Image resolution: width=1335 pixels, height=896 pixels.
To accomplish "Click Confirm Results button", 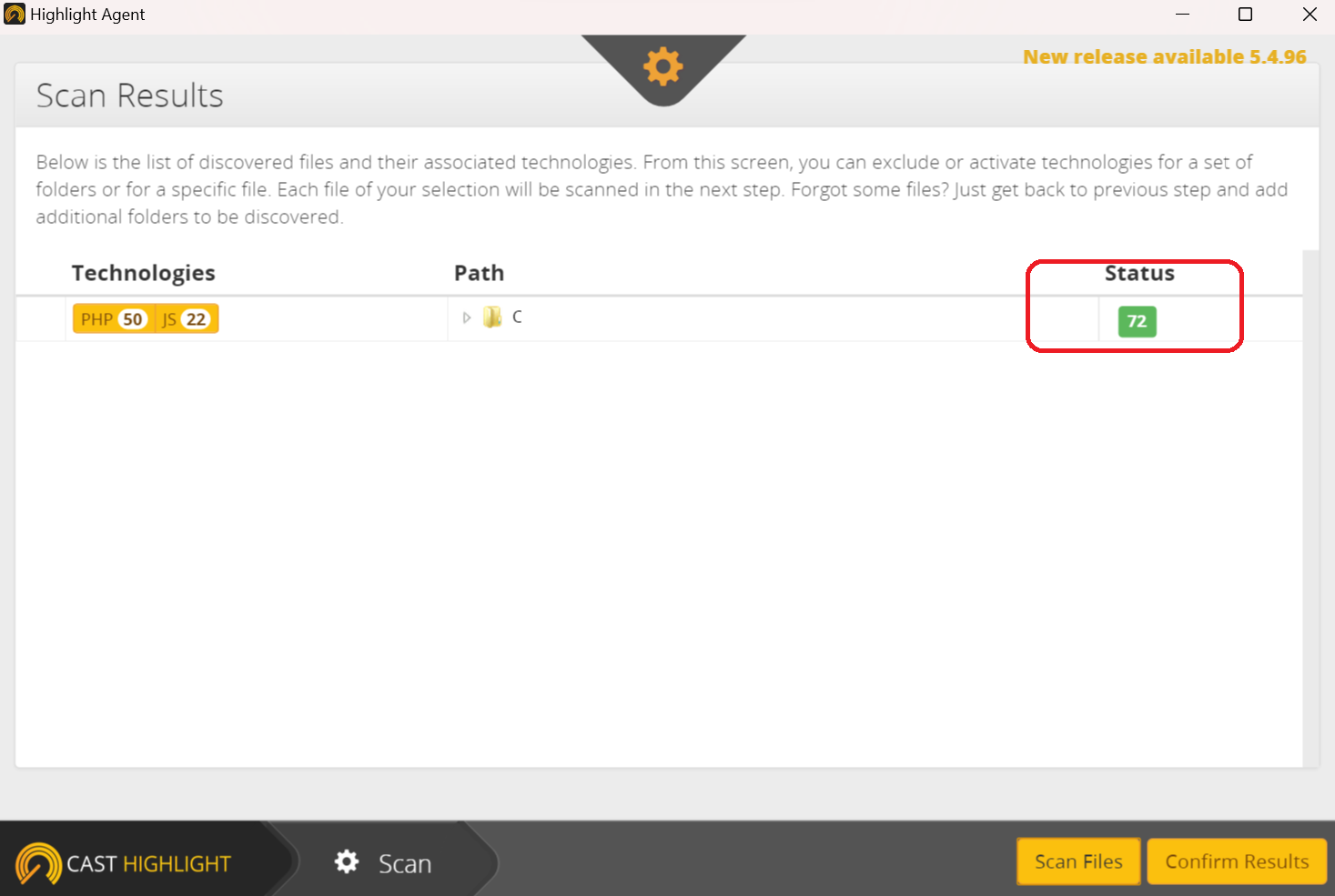I will [1237, 861].
